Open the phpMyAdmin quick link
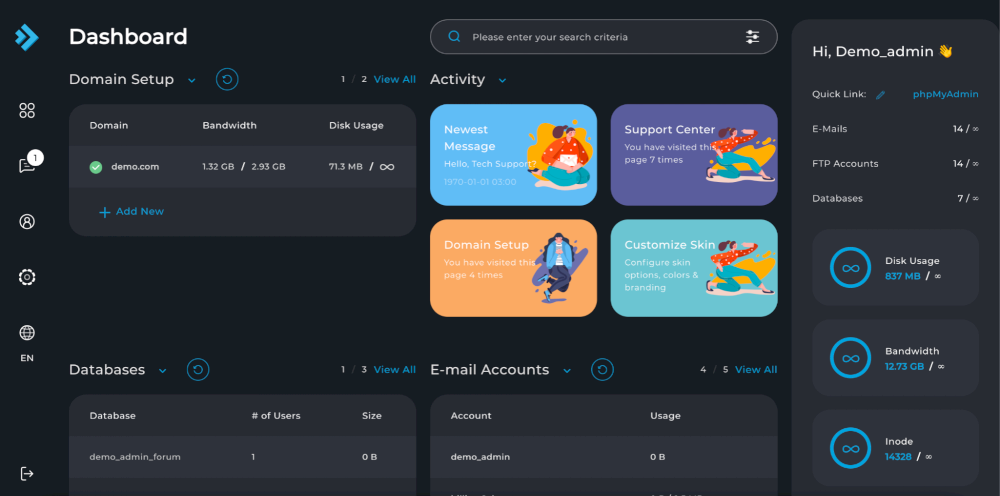The image size is (1000, 496). pyautogui.click(x=945, y=94)
